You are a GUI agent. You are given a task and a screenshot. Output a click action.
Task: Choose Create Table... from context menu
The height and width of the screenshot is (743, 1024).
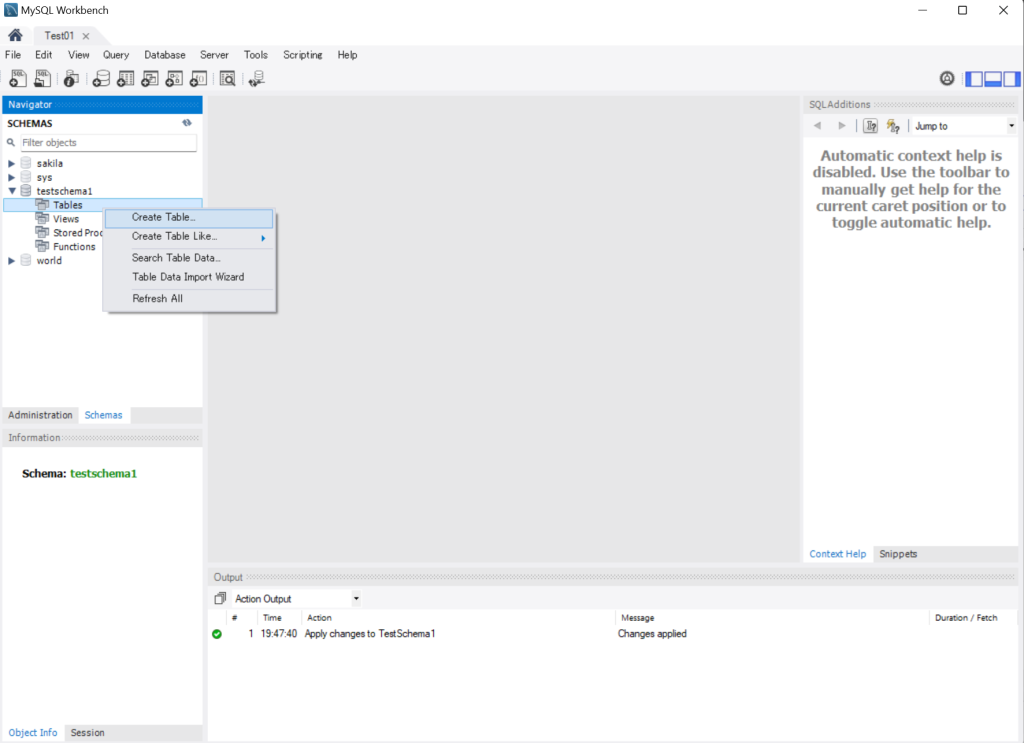[x=164, y=217]
